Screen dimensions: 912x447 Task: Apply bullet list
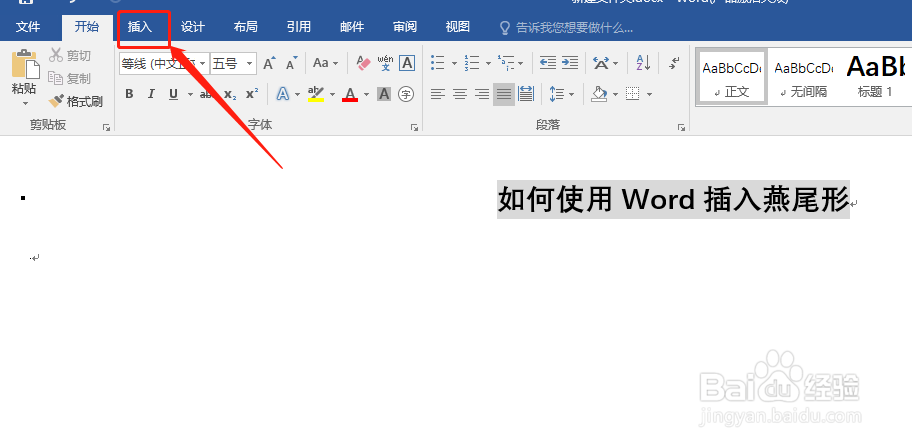(437, 63)
